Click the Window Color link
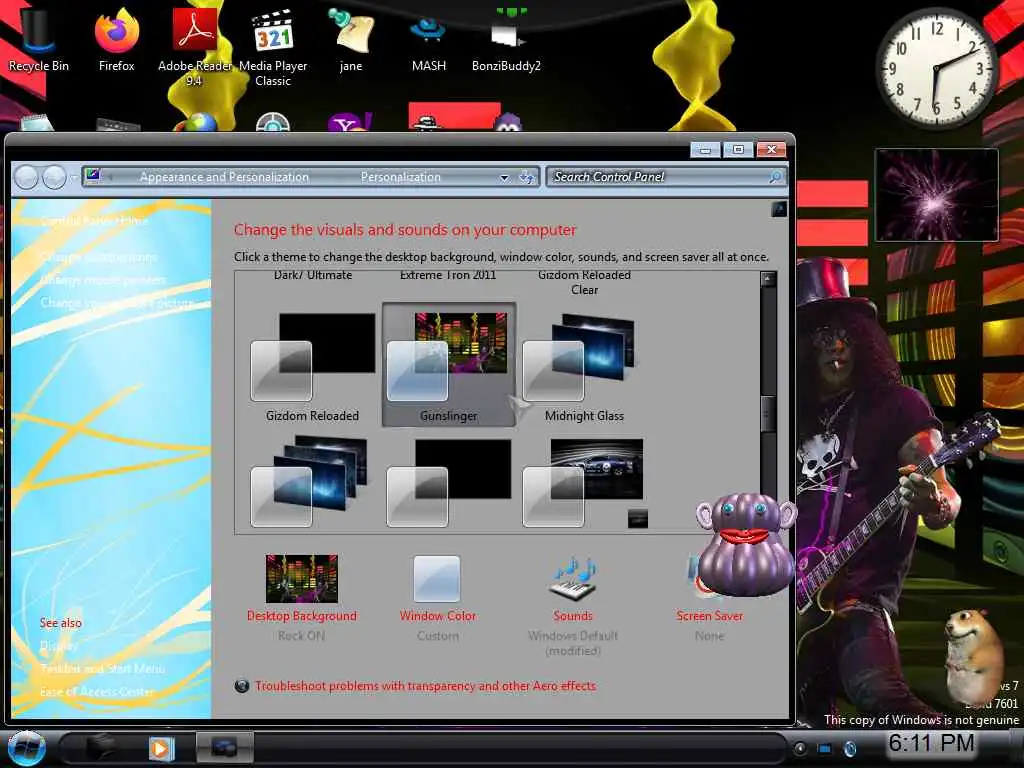Viewport: 1024px width, 768px height. (x=438, y=616)
